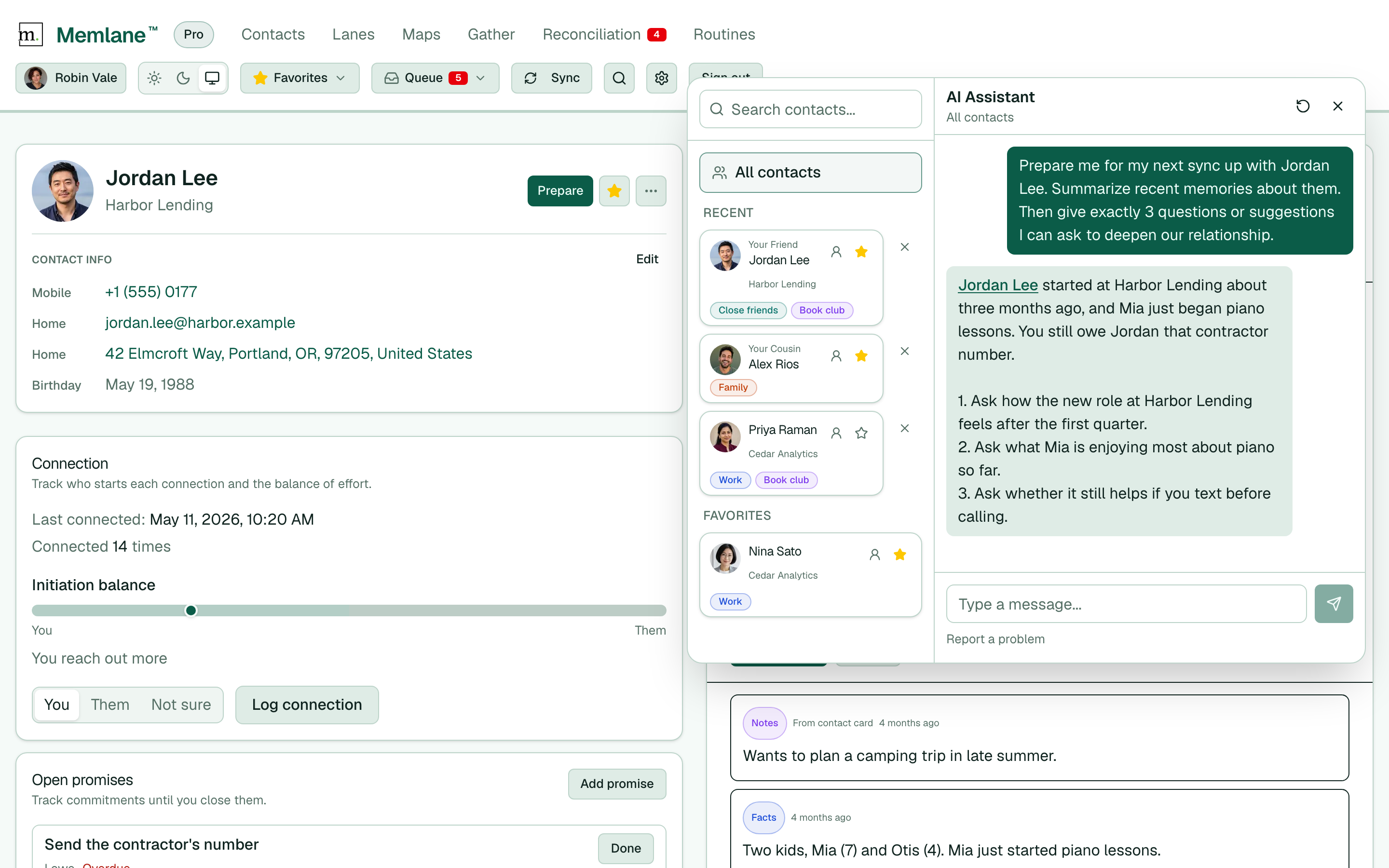
Task: Click Sync refresh button
Action: tap(551, 78)
